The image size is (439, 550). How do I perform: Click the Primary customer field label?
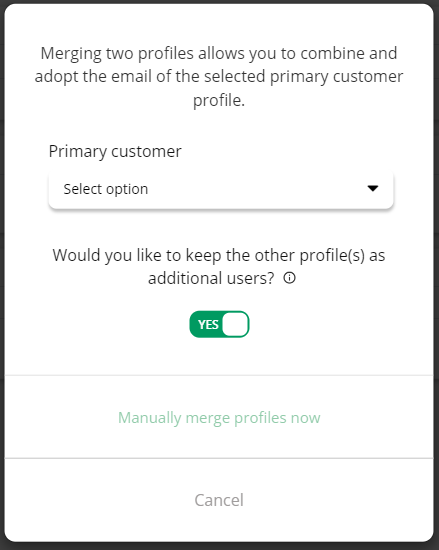(115, 152)
